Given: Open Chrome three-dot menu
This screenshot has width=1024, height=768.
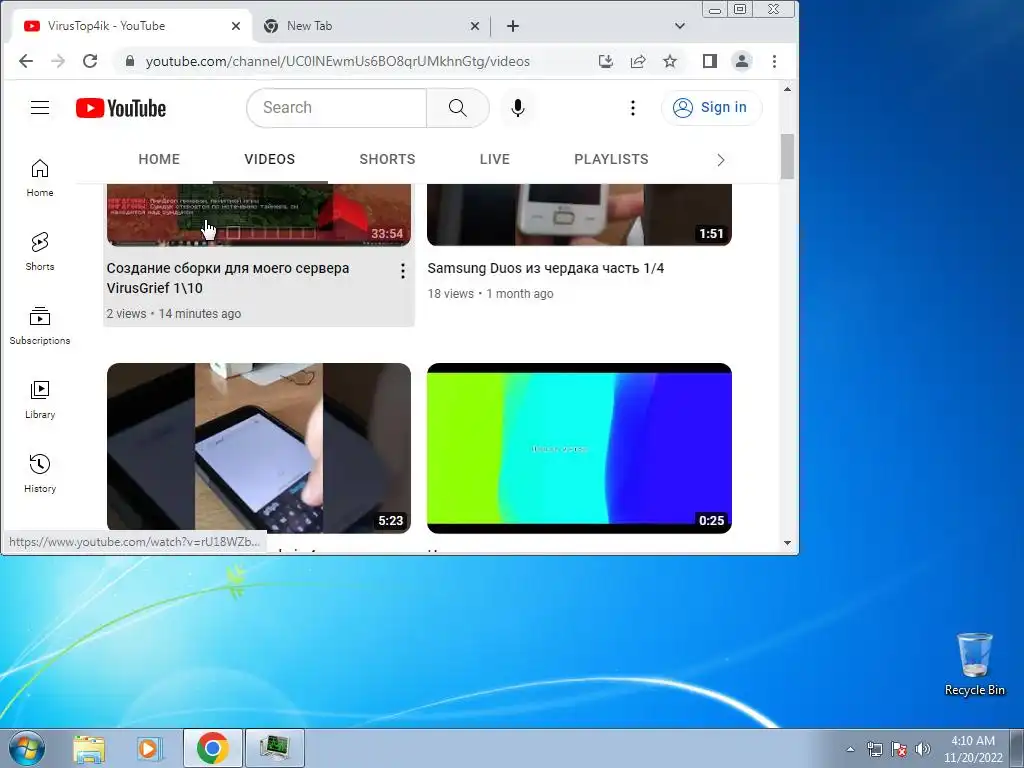Looking at the screenshot, I should pos(775,61).
